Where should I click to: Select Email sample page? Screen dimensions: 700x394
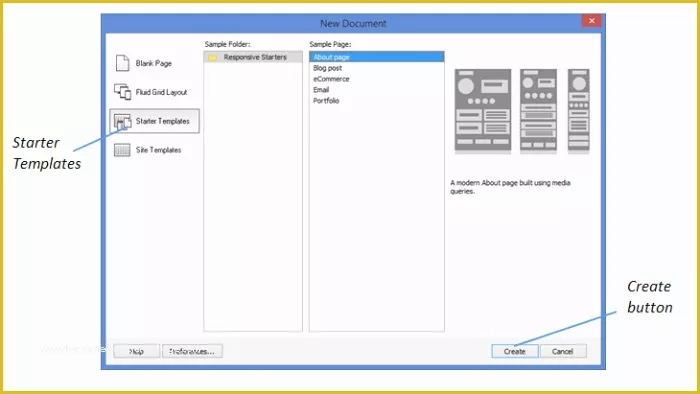(321, 90)
